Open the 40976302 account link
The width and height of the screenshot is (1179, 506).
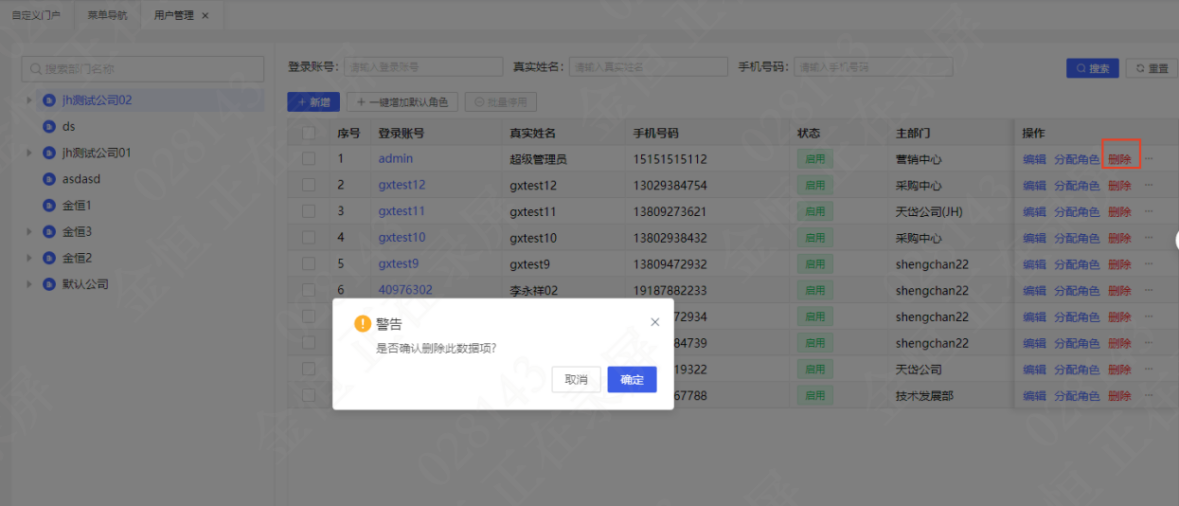pos(405,289)
